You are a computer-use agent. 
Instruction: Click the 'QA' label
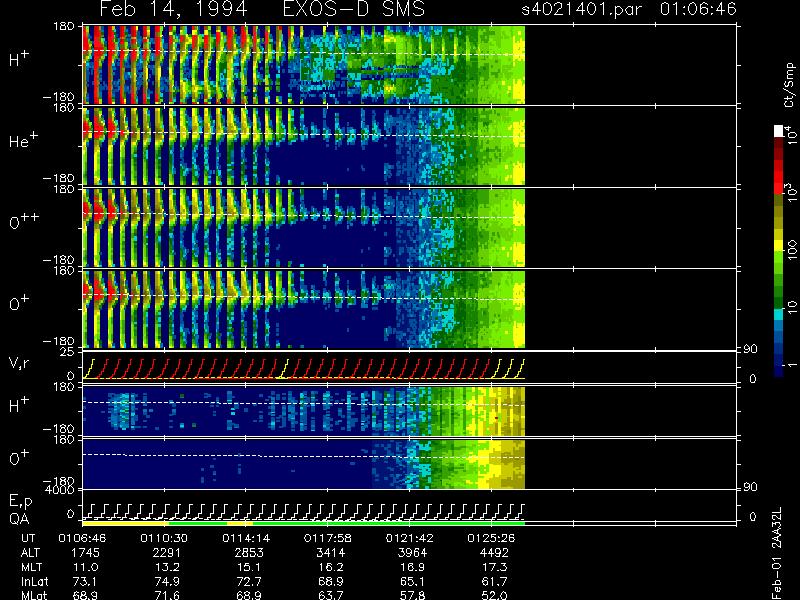coord(19,519)
